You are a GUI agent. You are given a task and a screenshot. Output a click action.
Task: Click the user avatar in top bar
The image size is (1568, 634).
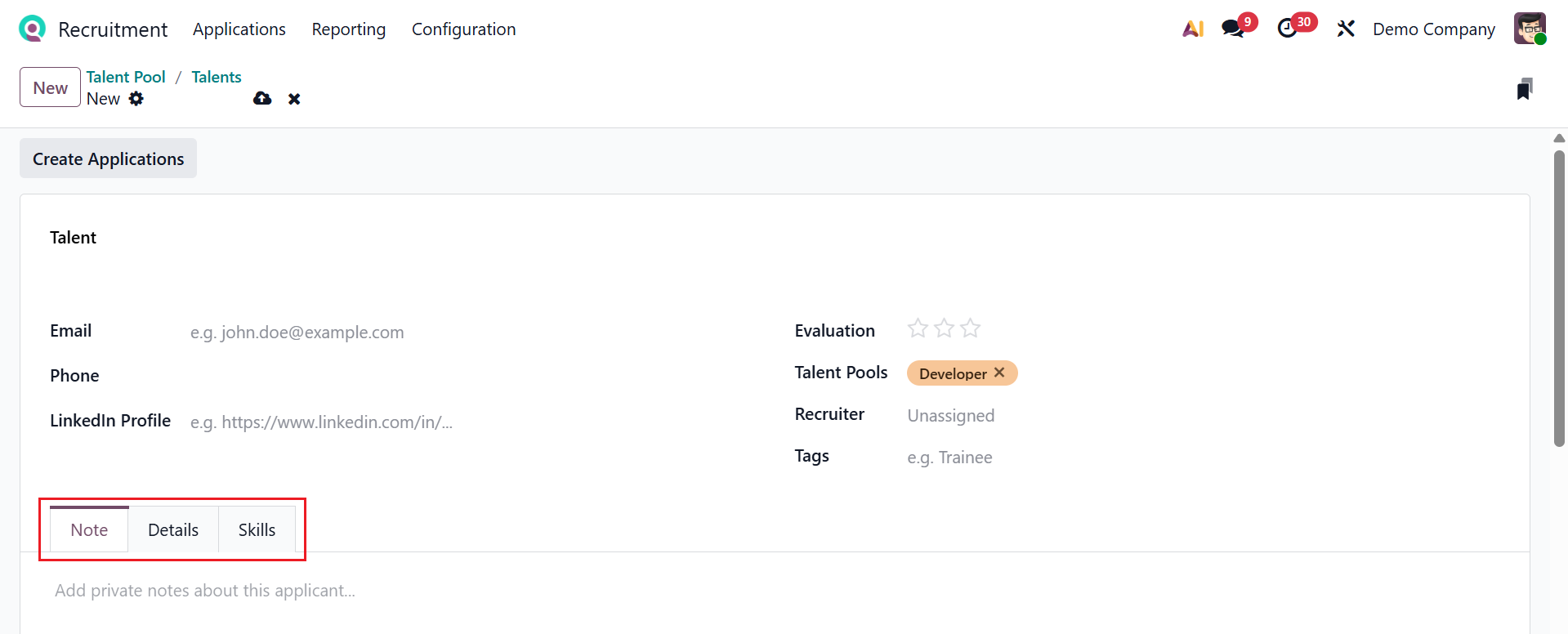click(x=1529, y=29)
